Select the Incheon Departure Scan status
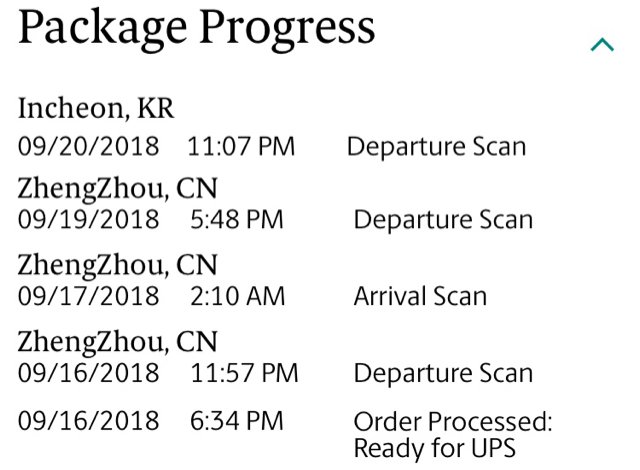640x470 pixels. (436, 146)
